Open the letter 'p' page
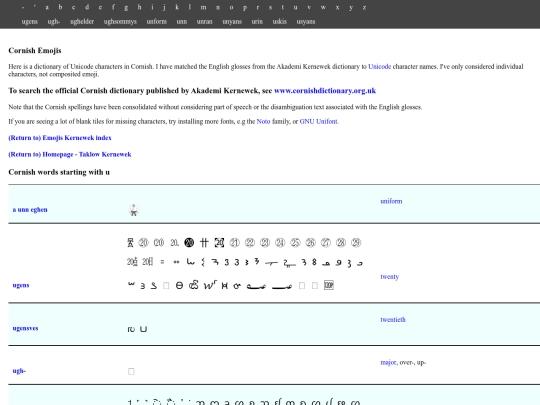This screenshot has height=405, width=540. [x=245, y=7]
